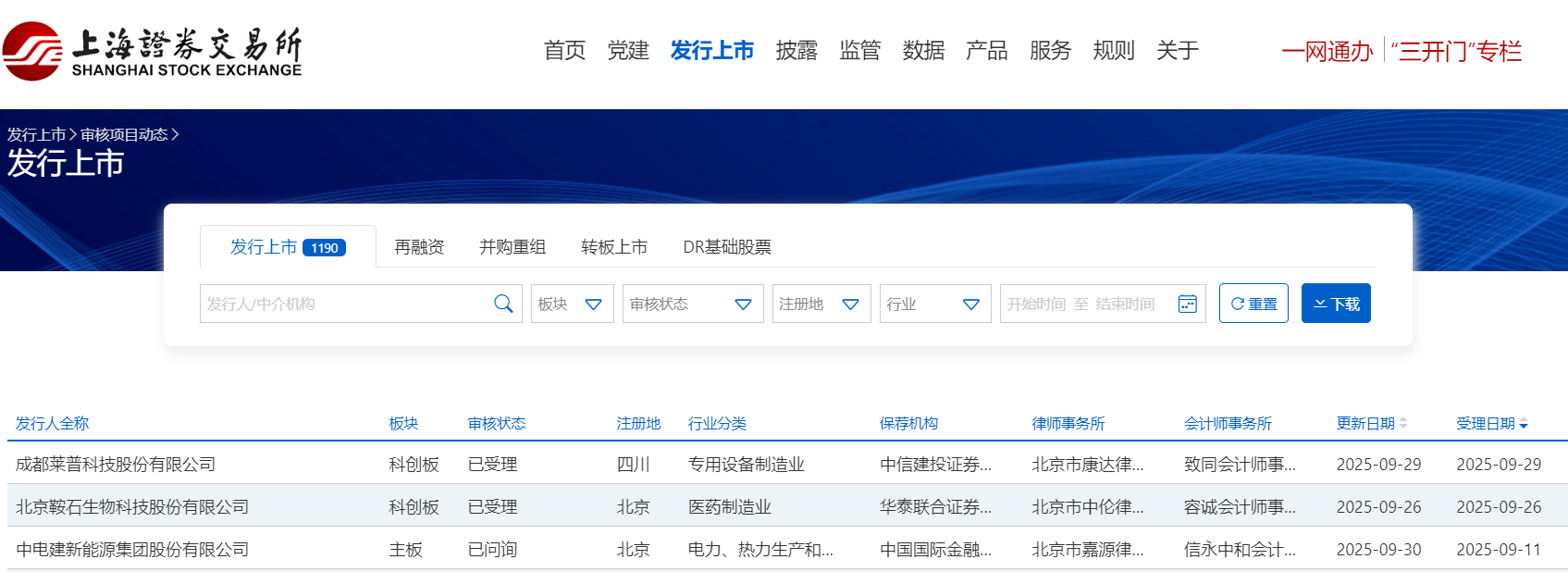Click the 重置 reset button
Screen dimensions: 1568x572
pos(1253,304)
